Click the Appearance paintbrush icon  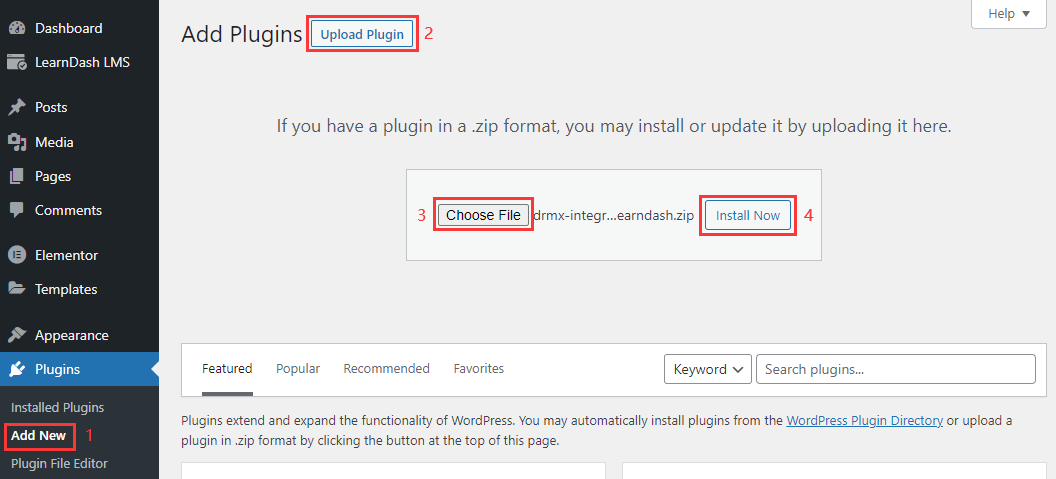tap(17, 335)
